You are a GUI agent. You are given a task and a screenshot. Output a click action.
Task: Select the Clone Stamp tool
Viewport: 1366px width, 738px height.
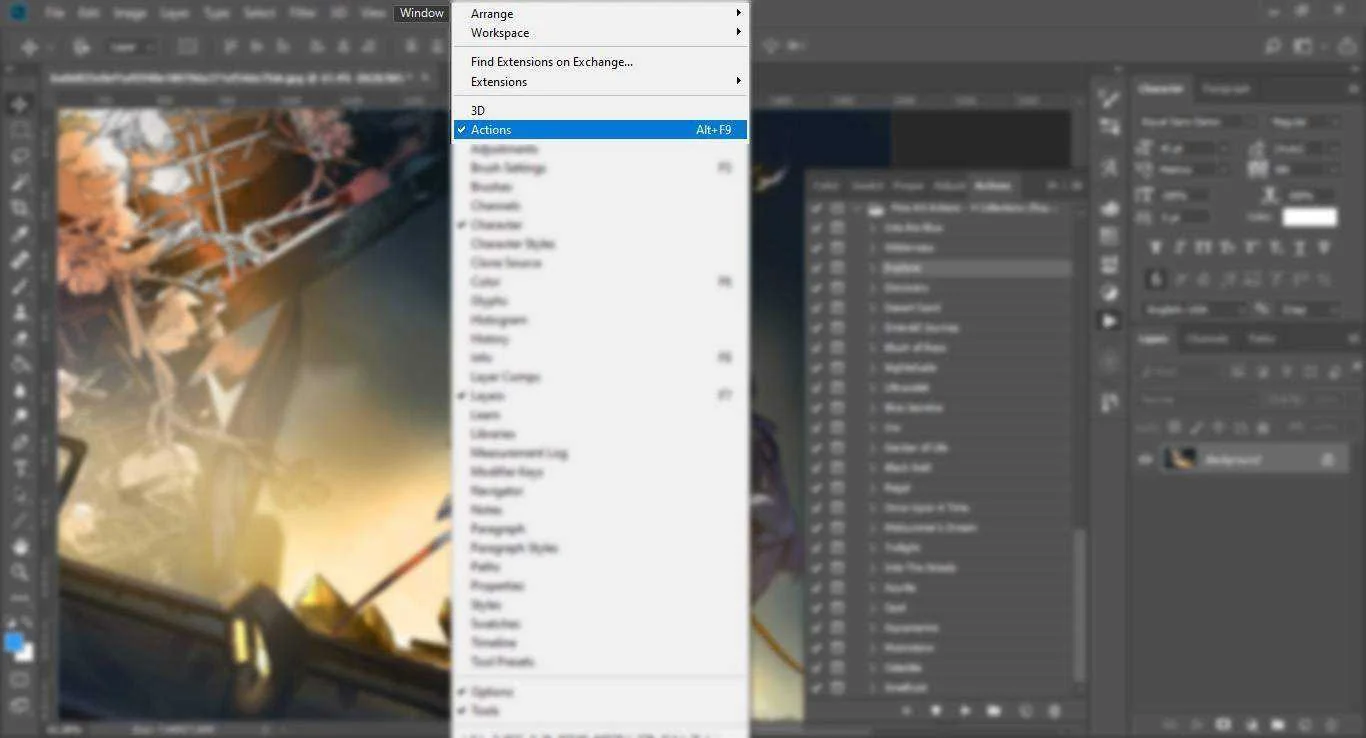pos(19,312)
